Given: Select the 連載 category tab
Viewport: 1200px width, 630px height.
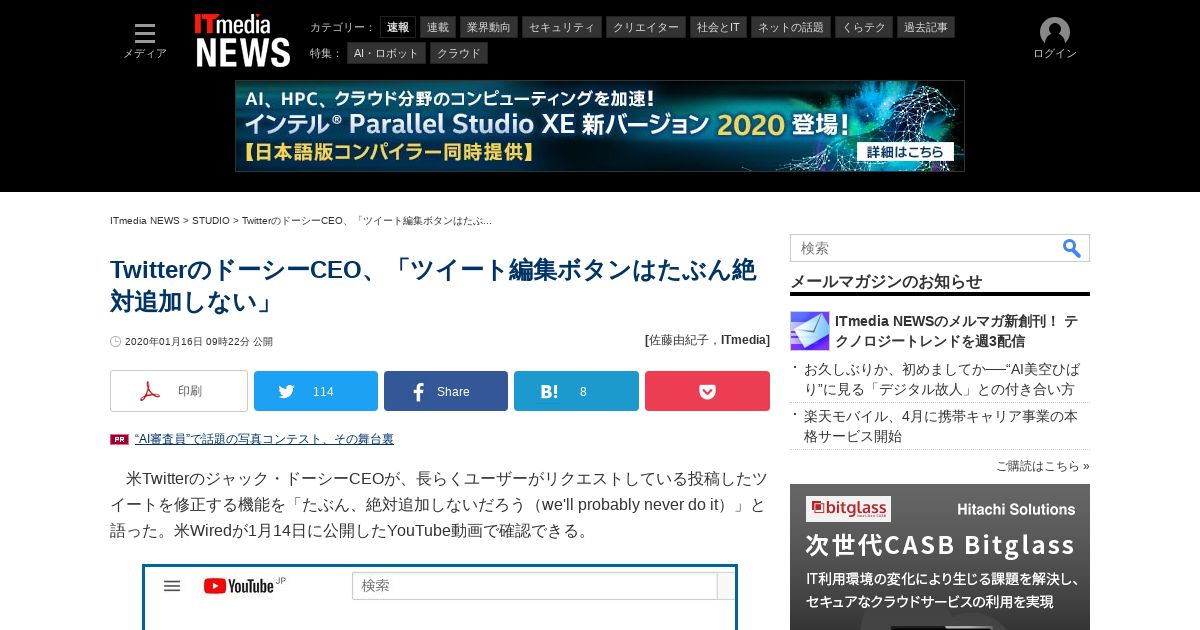Looking at the screenshot, I should 438,27.
